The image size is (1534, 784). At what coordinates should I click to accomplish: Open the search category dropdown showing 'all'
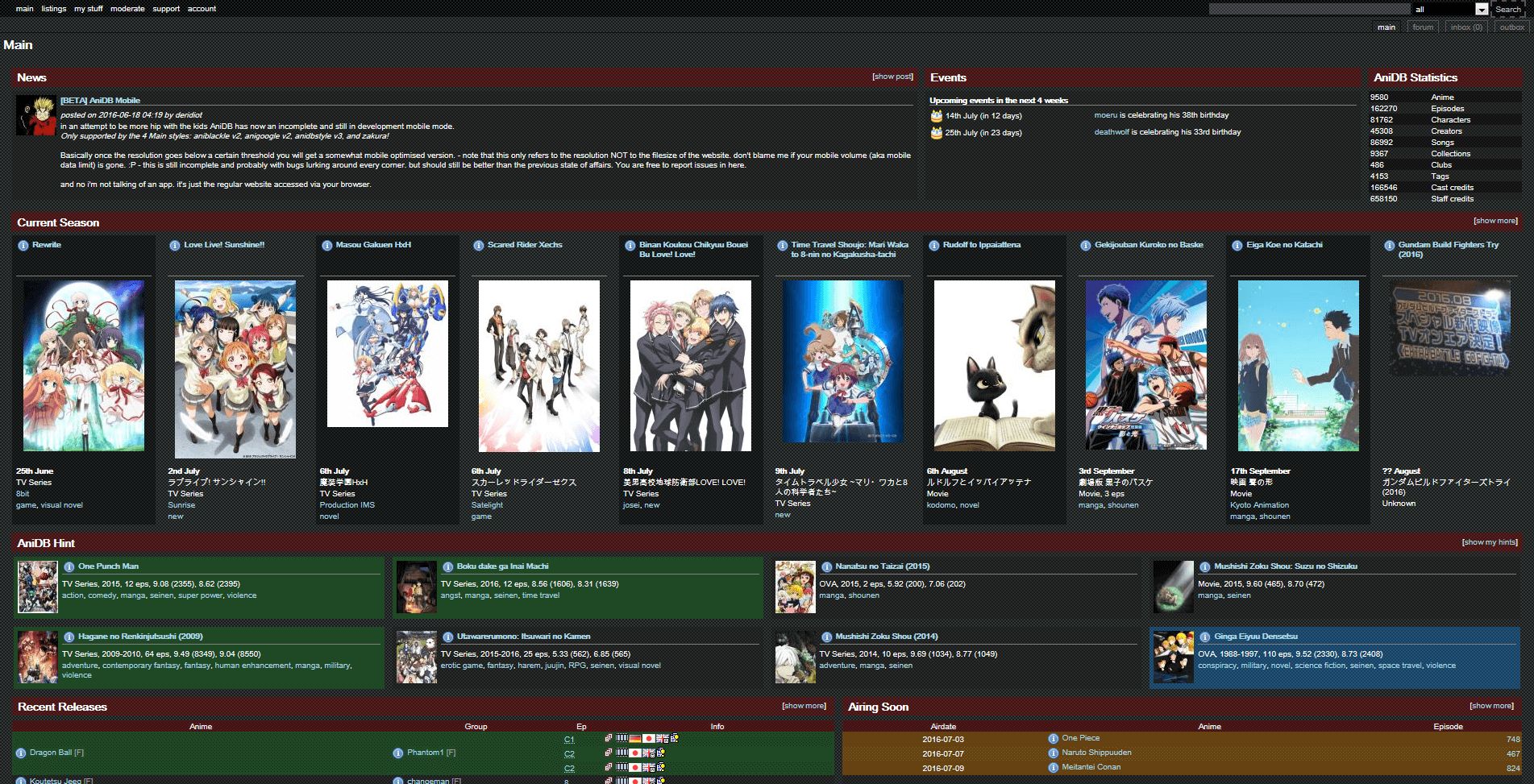[1450, 9]
